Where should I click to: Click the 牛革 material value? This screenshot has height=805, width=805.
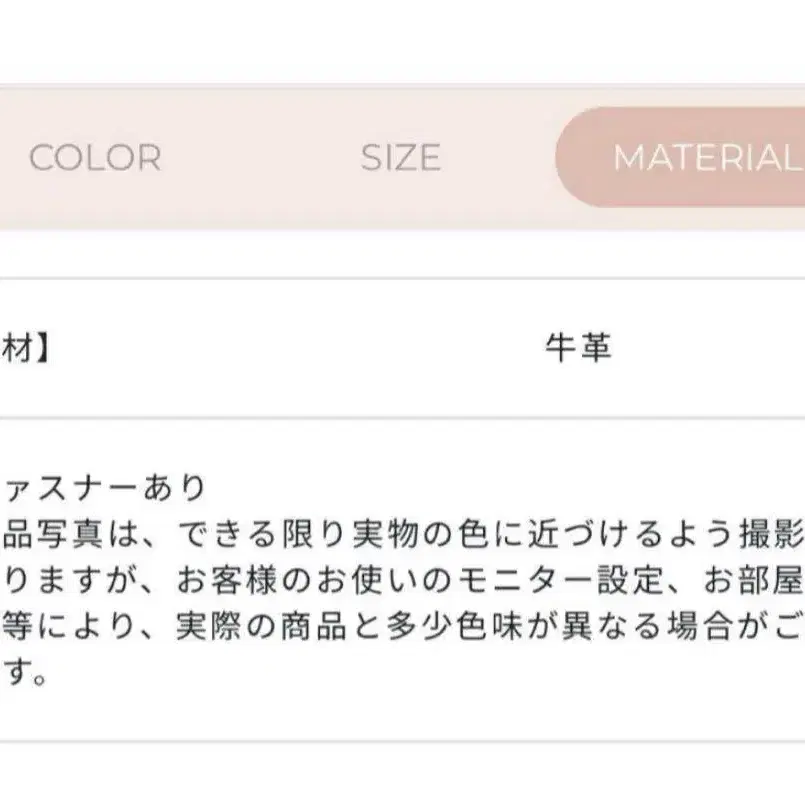pos(578,347)
